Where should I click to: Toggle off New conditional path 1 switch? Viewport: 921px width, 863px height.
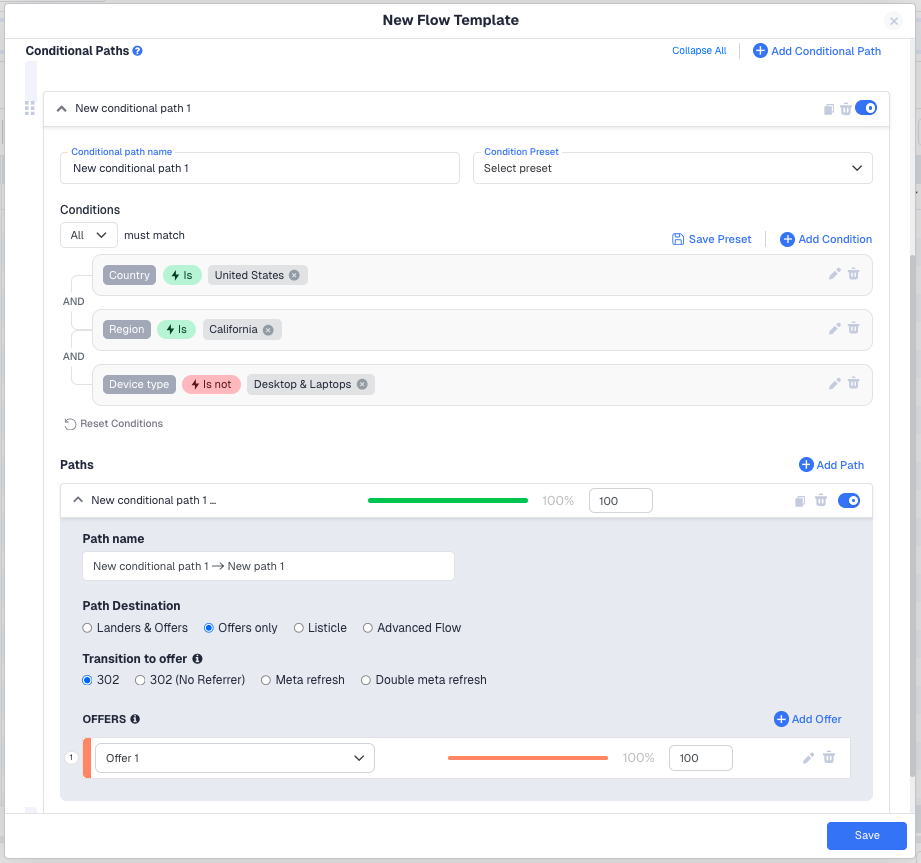(866, 108)
